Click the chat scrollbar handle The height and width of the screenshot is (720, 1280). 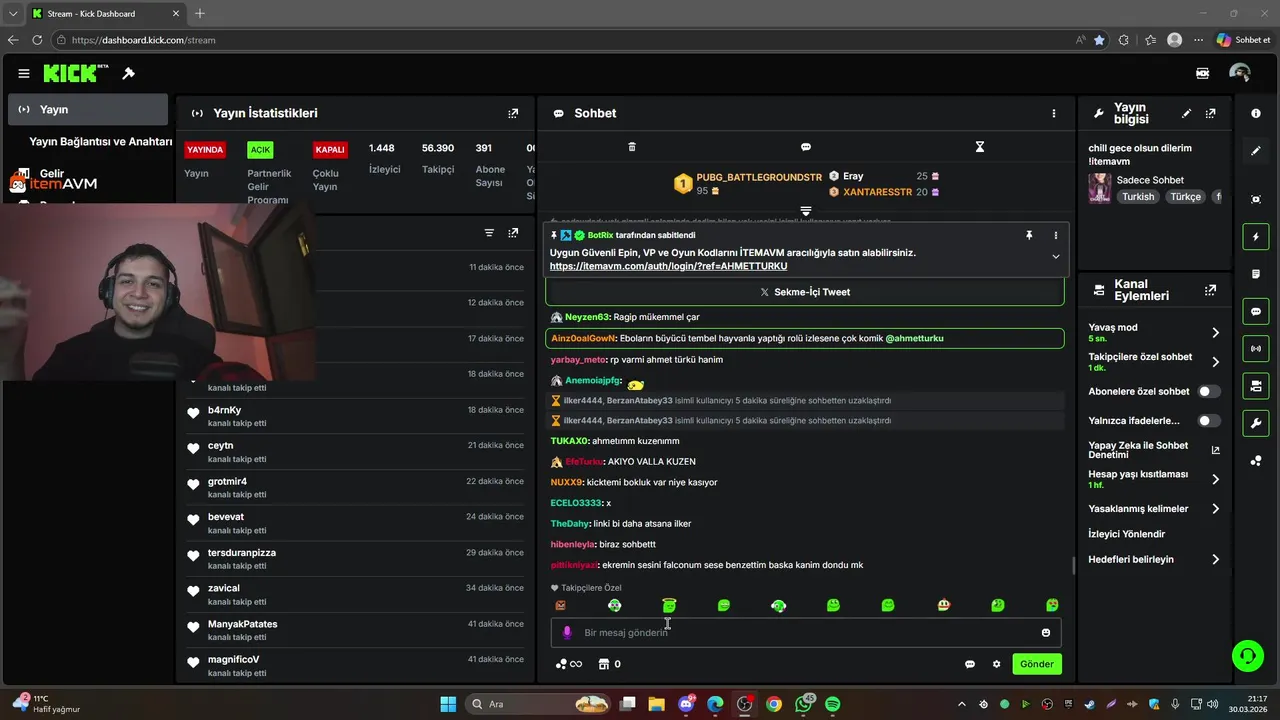pyautogui.click(x=1073, y=566)
